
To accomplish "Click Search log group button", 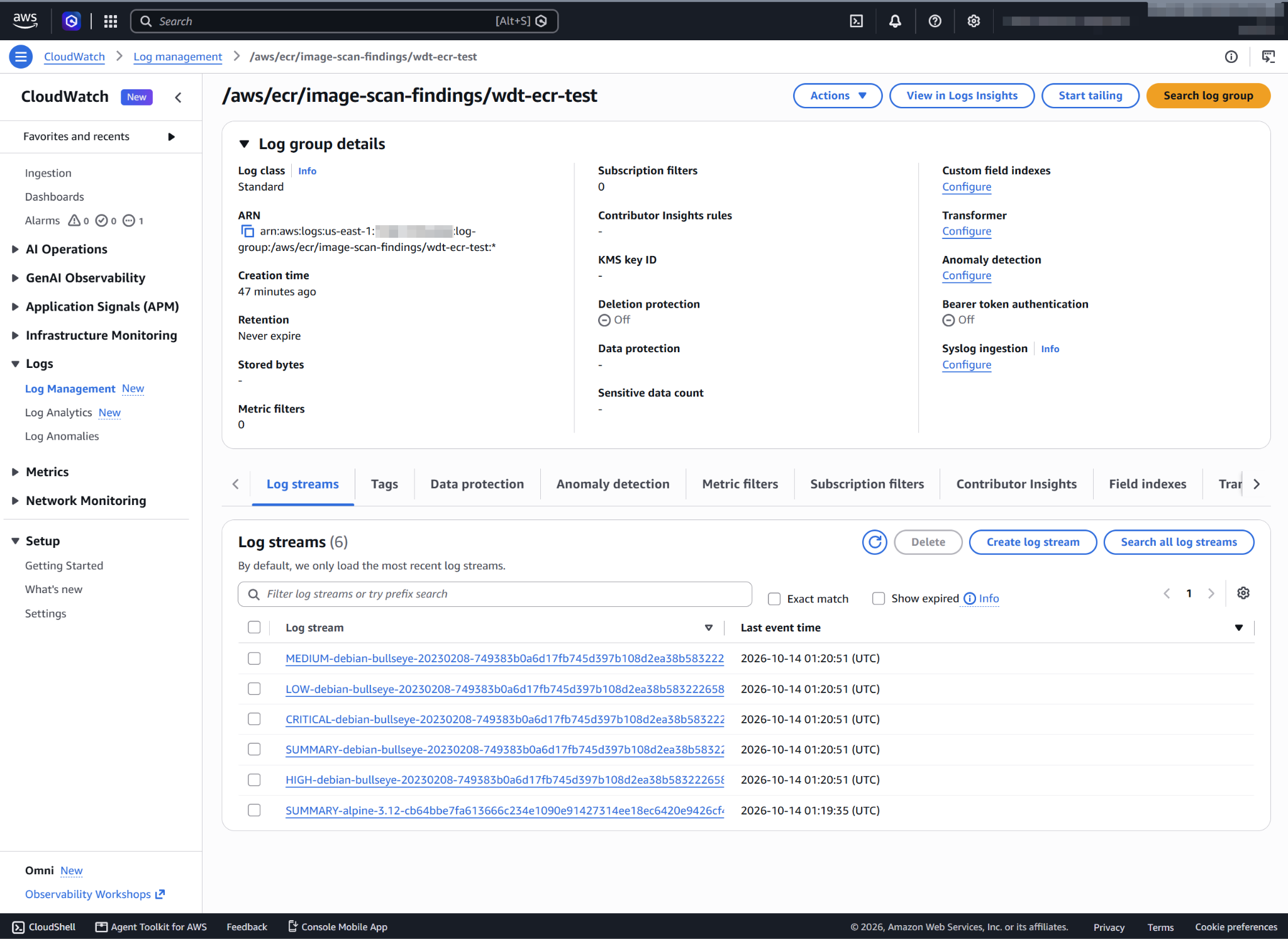I will [1208, 96].
